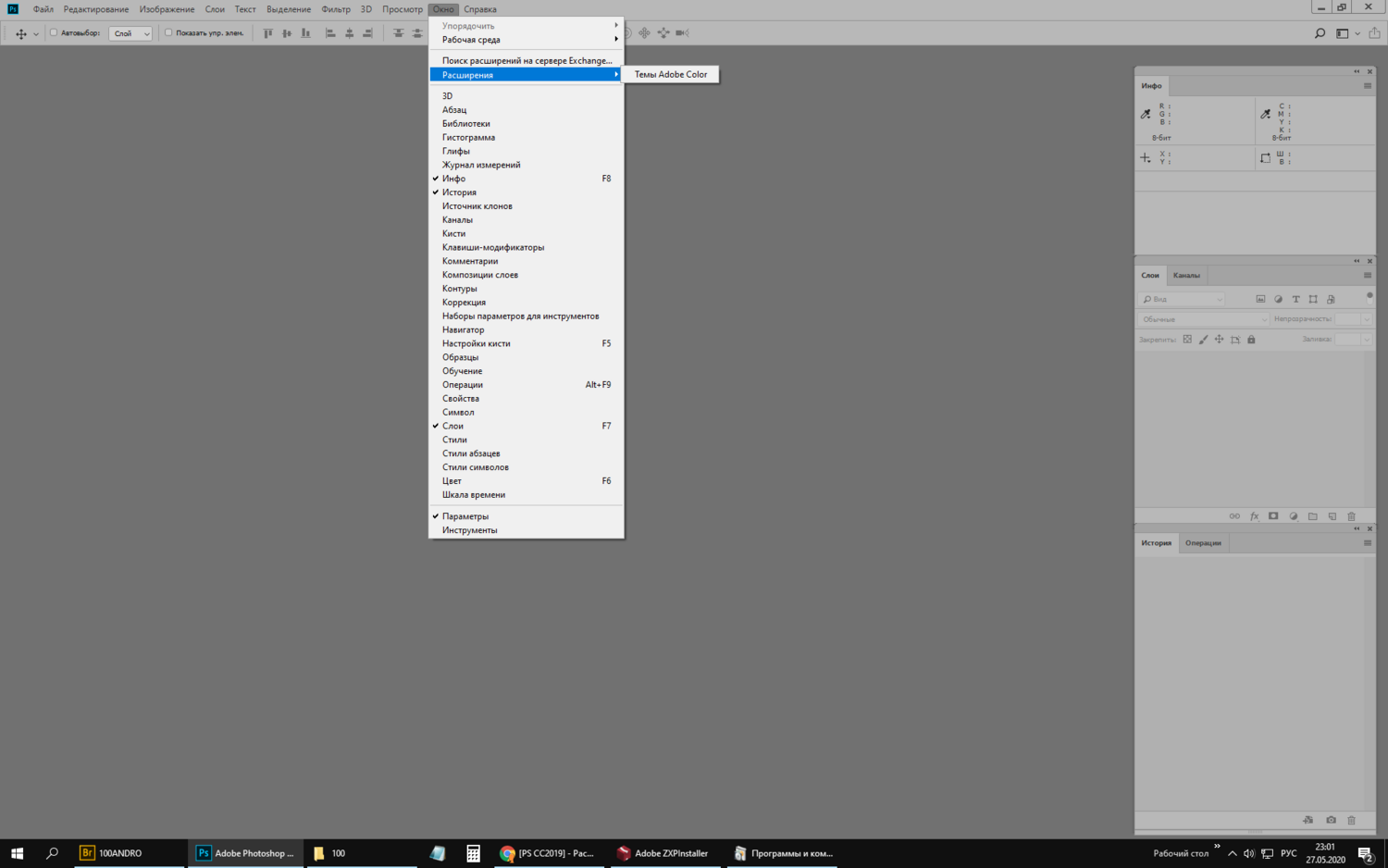Toggle the layer filtering switch
1388x868 pixels.
[x=1369, y=297]
